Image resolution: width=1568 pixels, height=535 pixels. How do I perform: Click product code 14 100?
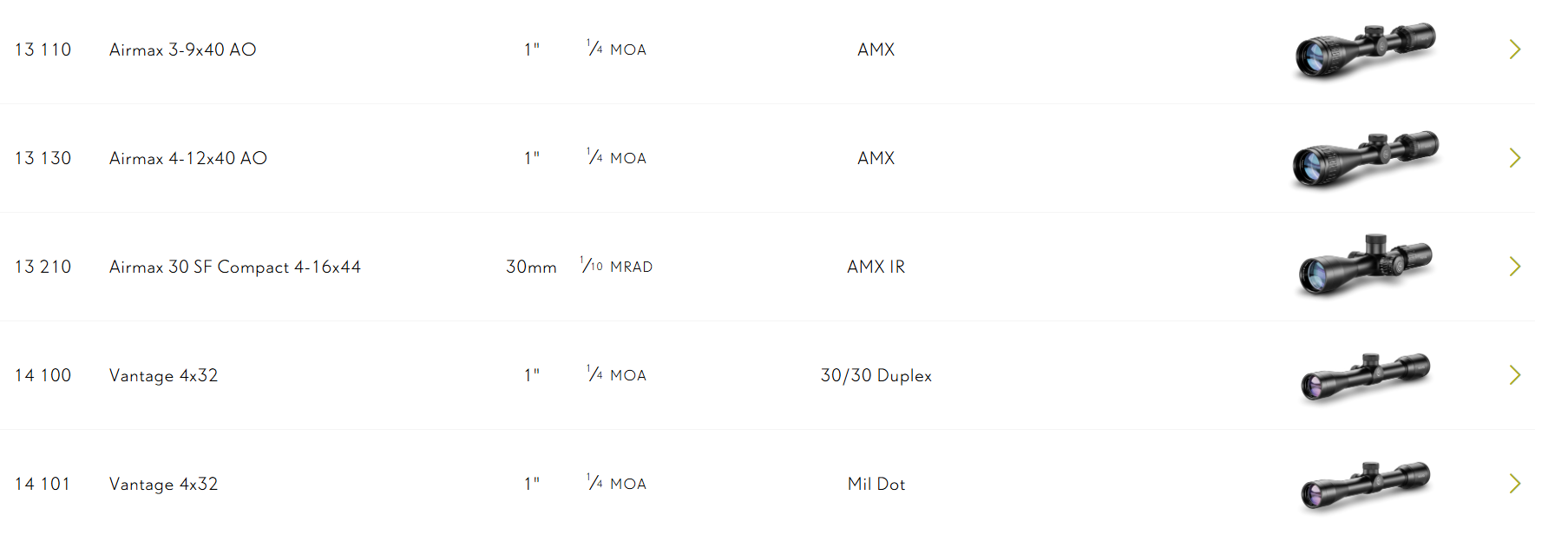click(43, 375)
